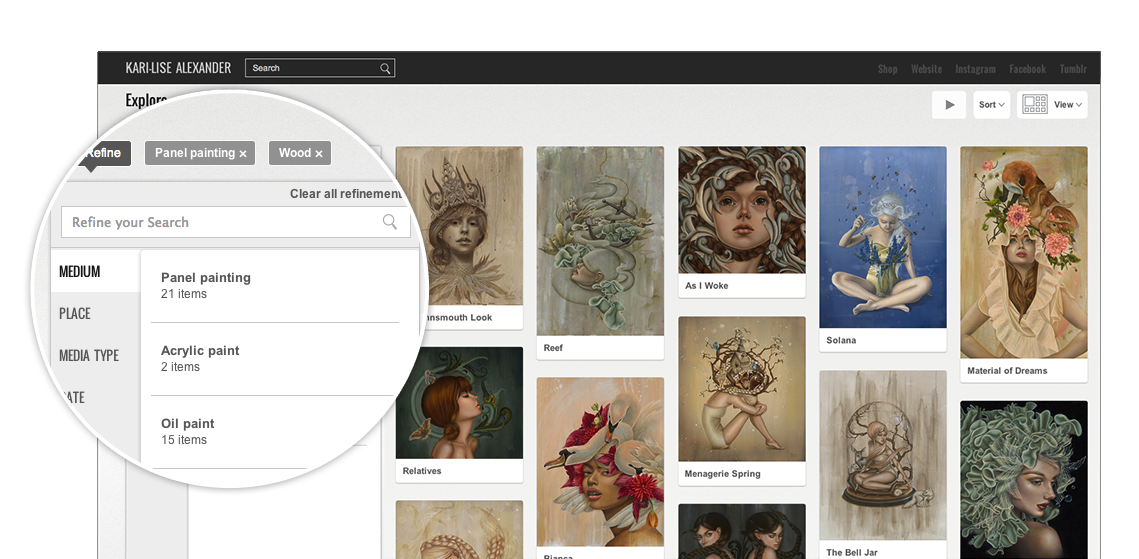The image size is (1139, 559).
Task: Open the Tumblr link
Action: [1073, 69]
